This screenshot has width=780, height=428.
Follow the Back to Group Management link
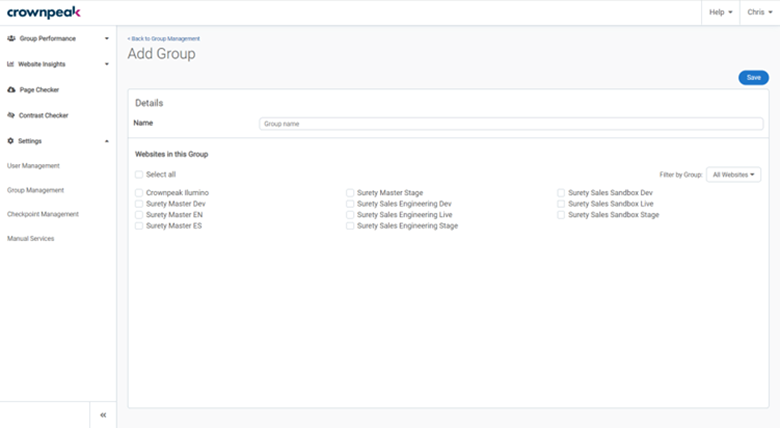click(164, 38)
